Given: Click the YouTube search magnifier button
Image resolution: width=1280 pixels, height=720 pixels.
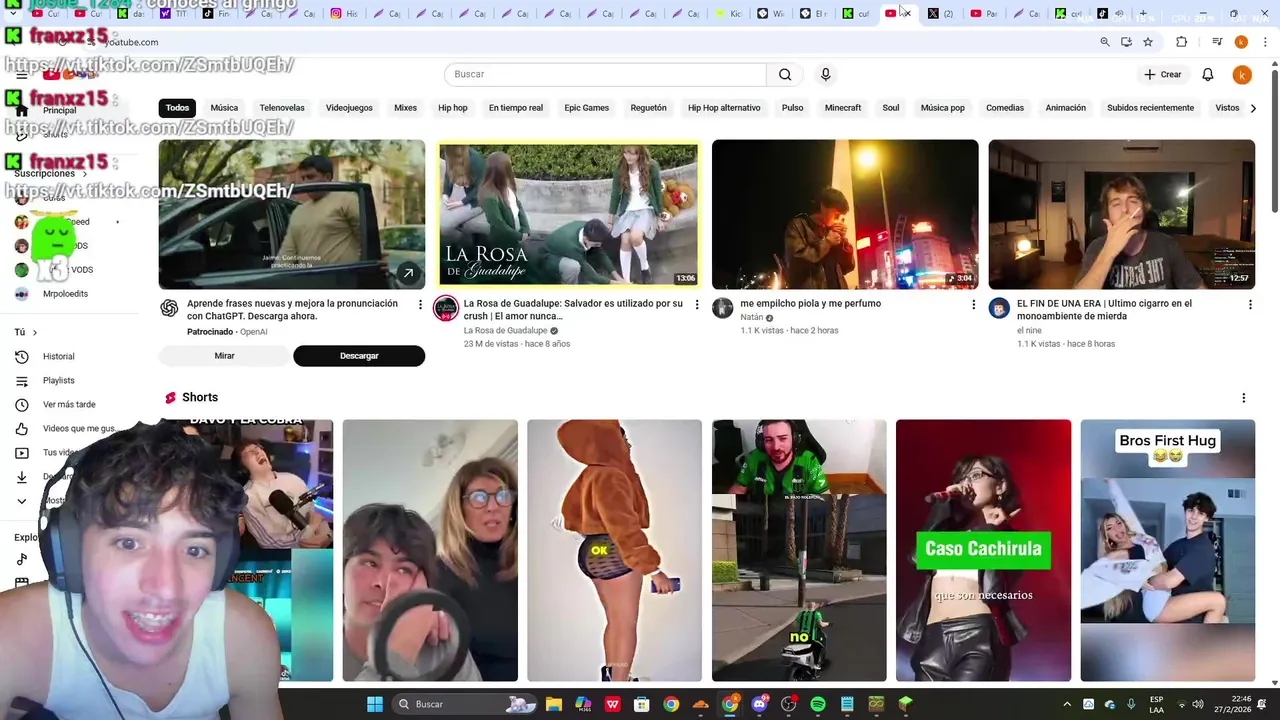Looking at the screenshot, I should (x=785, y=74).
